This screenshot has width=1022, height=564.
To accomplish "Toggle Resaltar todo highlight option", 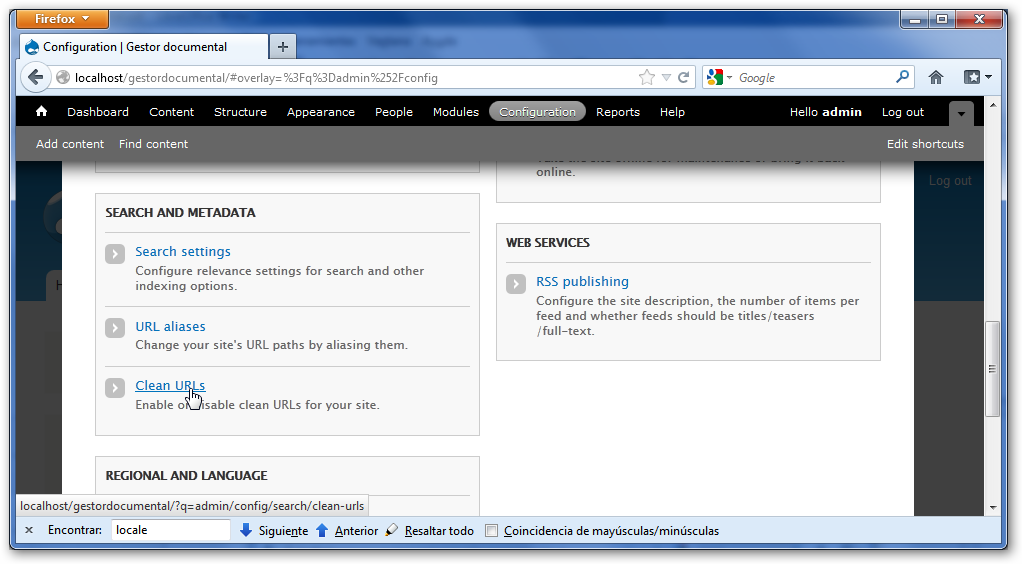I will click(x=430, y=531).
